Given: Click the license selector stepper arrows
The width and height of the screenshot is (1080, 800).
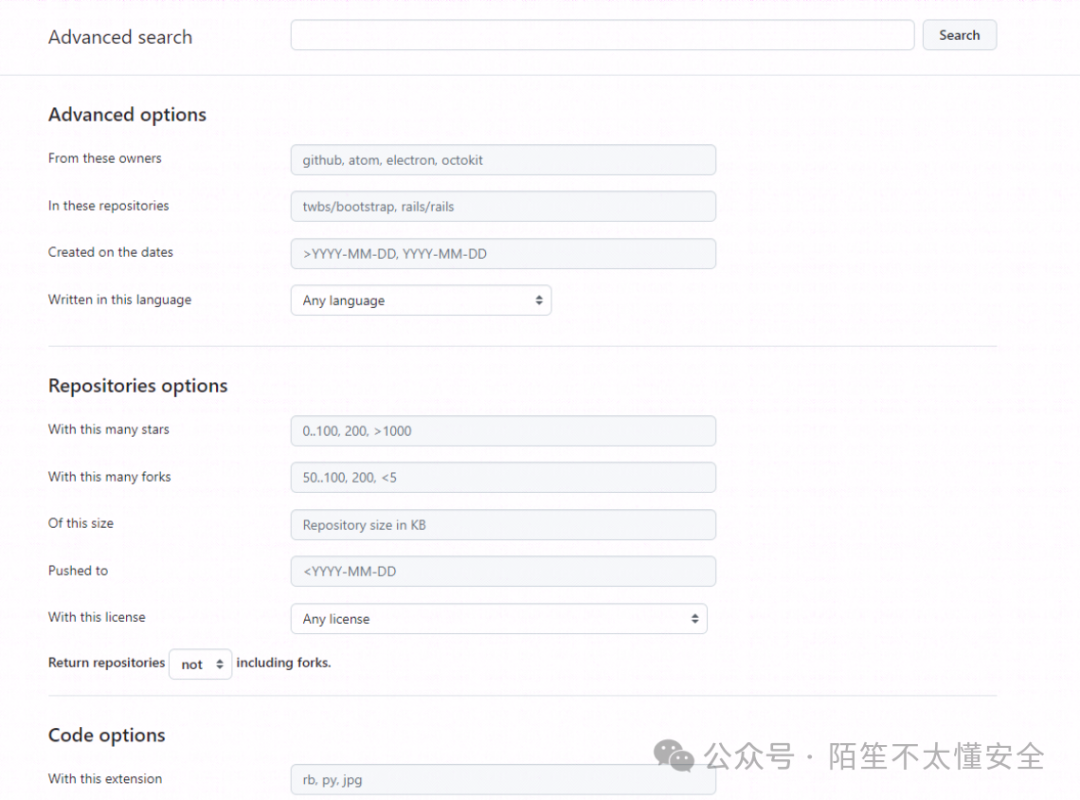Looking at the screenshot, I should click(695, 618).
